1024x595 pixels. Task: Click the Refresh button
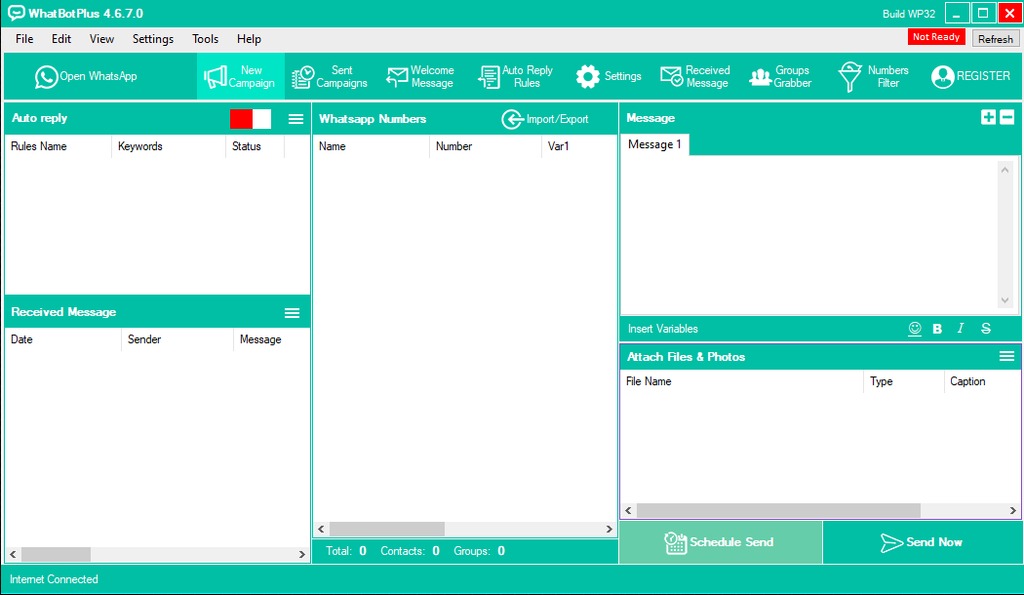coord(995,39)
